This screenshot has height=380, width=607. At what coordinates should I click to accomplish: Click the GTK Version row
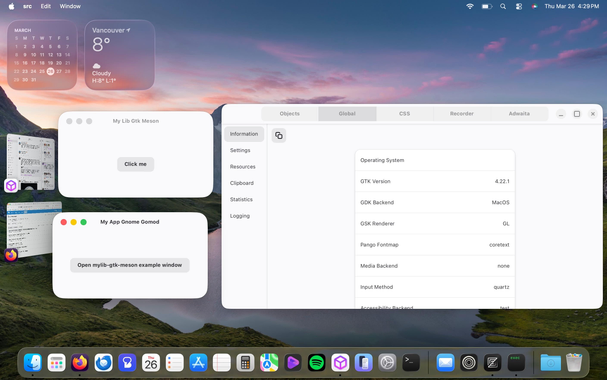[435, 181]
